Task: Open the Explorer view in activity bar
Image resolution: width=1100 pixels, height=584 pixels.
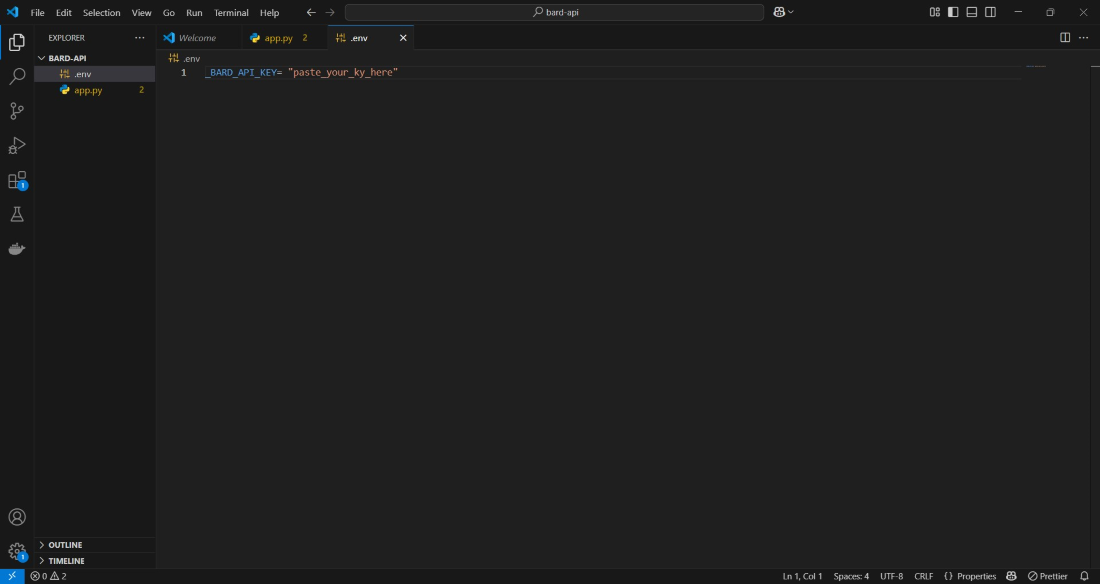Action: [x=17, y=42]
